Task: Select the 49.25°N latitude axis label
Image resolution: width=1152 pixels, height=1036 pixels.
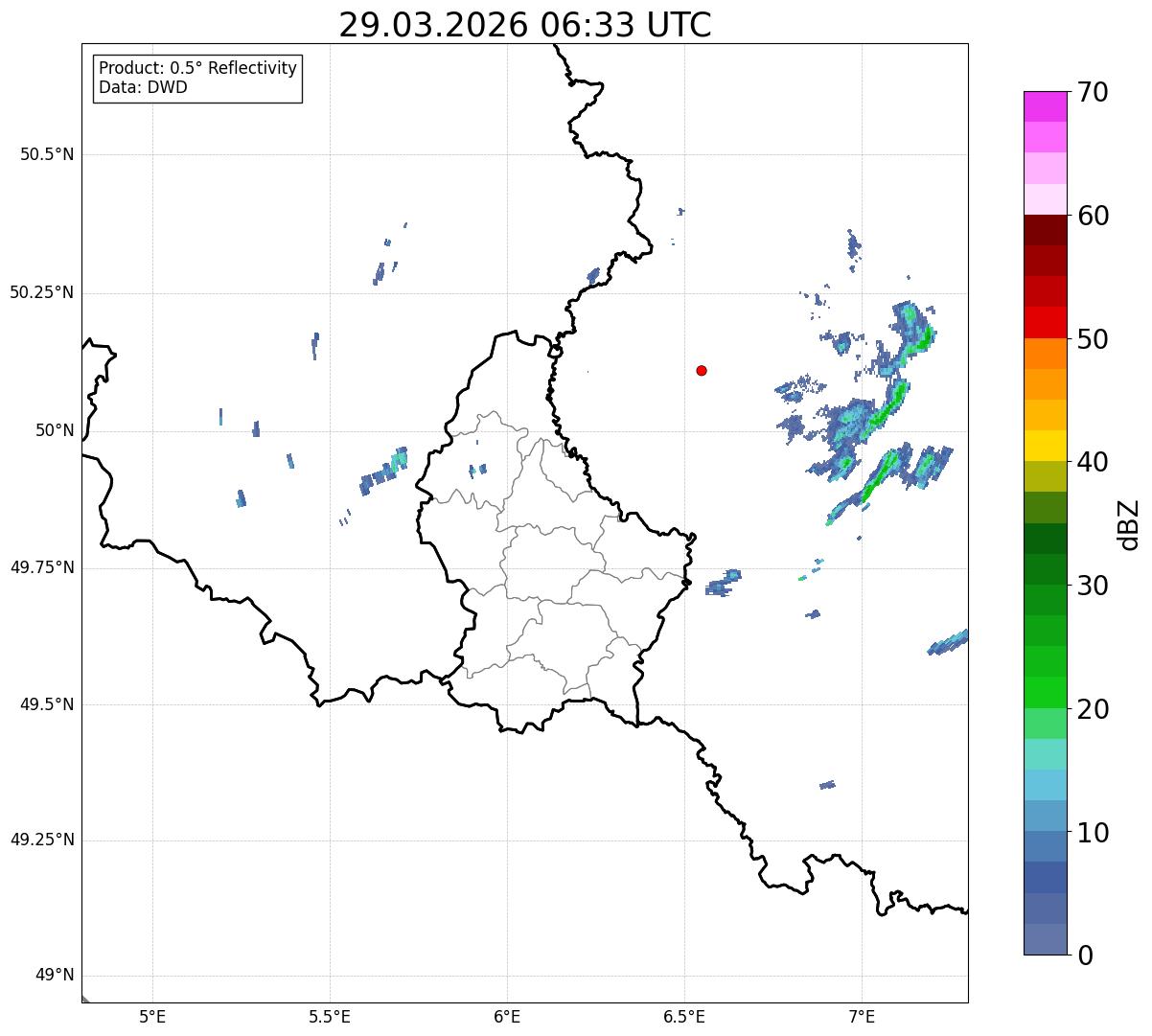Action: (x=41, y=840)
